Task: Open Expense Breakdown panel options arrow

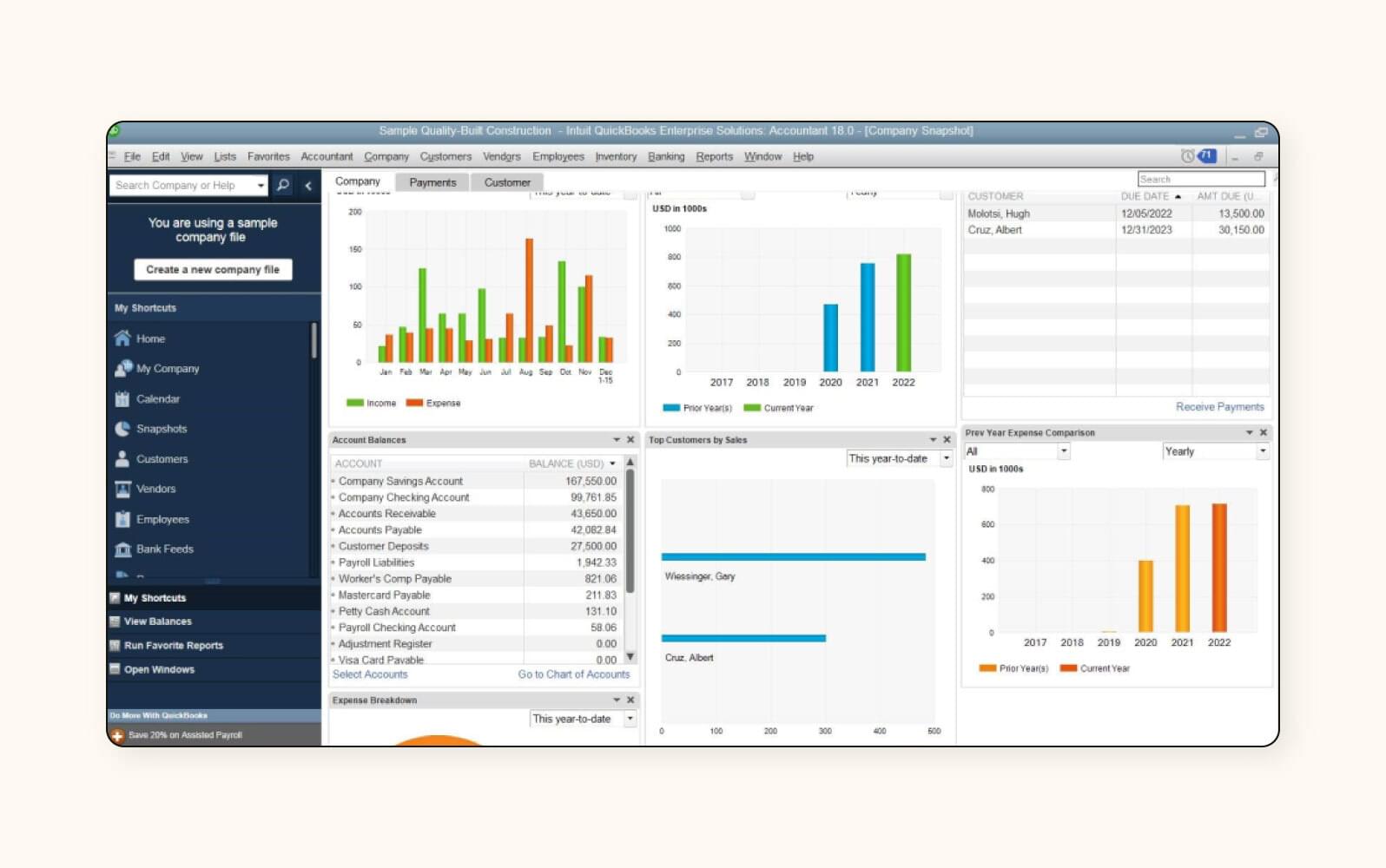Action: point(617,700)
